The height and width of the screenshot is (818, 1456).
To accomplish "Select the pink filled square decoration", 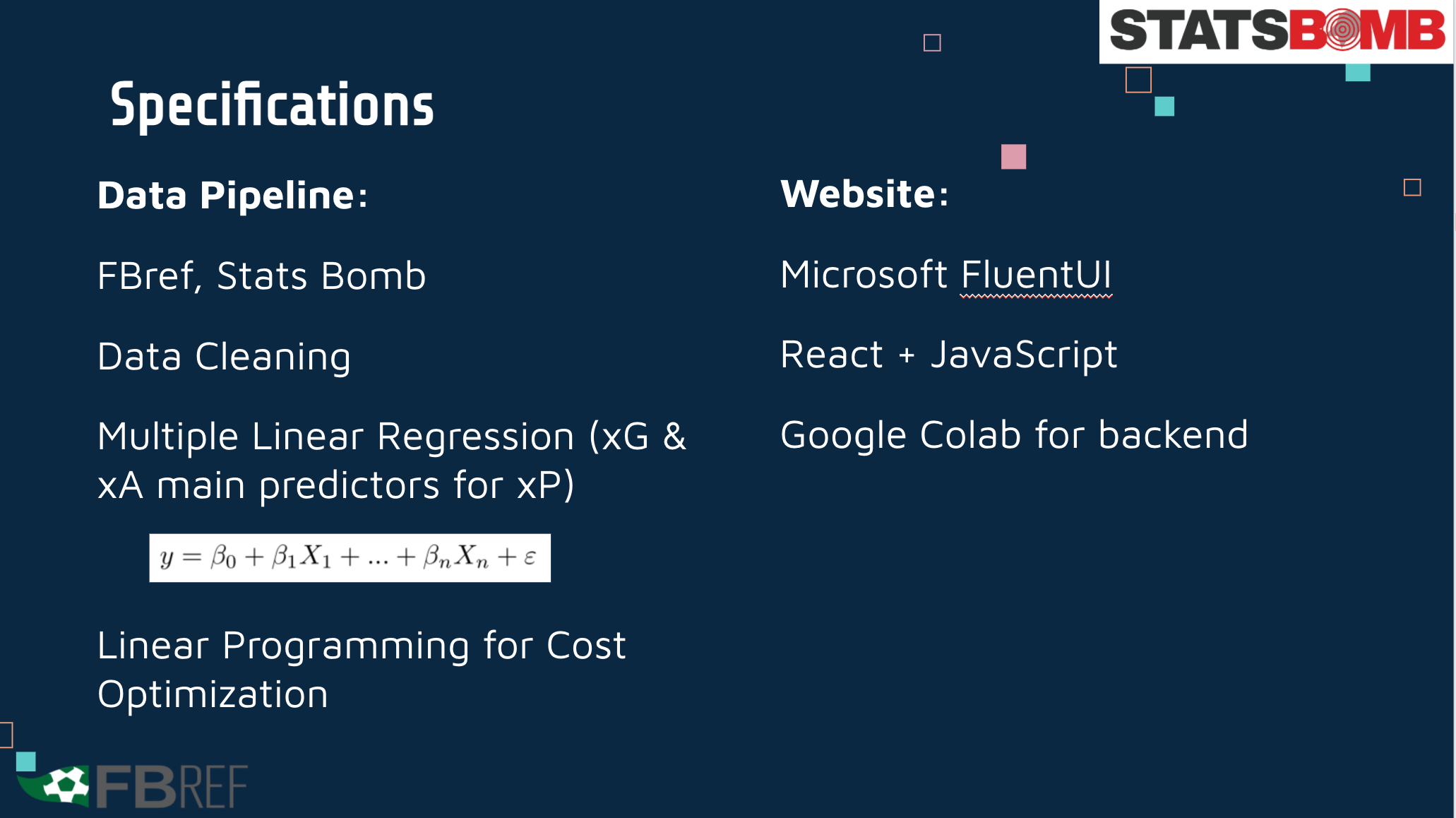I will (x=1013, y=156).
